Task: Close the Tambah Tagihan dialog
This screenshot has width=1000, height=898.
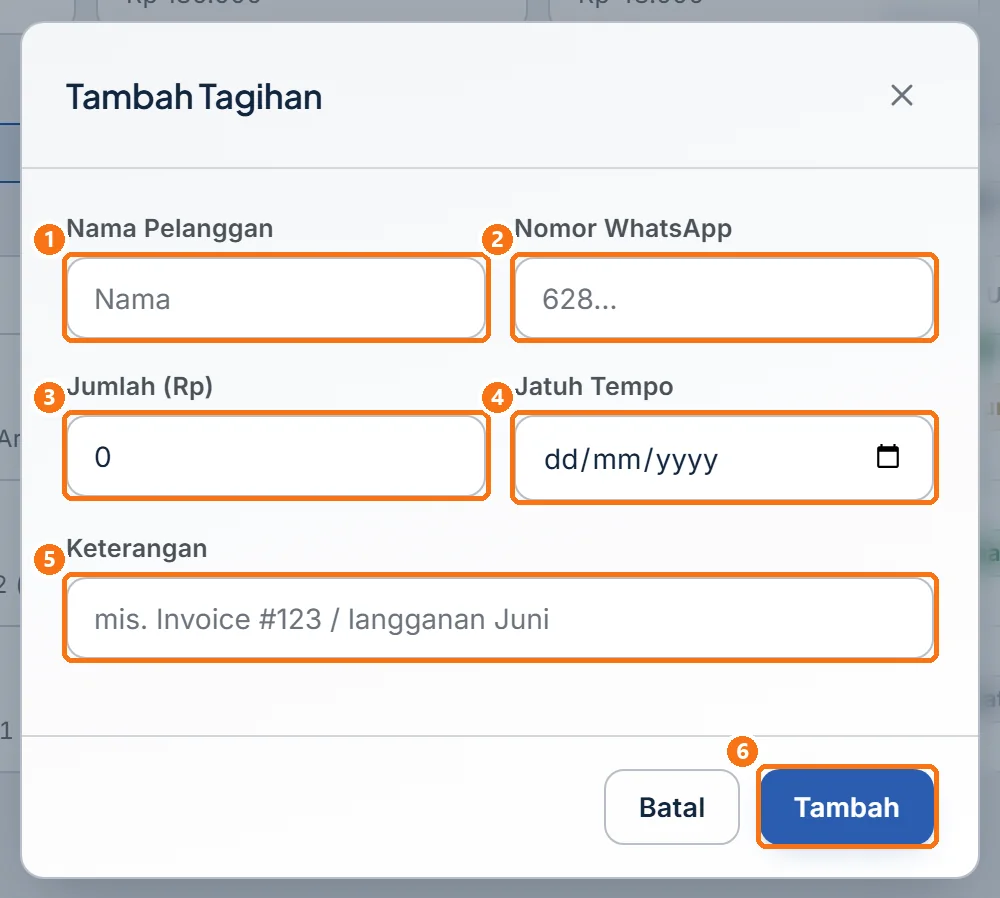Action: (901, 96)
